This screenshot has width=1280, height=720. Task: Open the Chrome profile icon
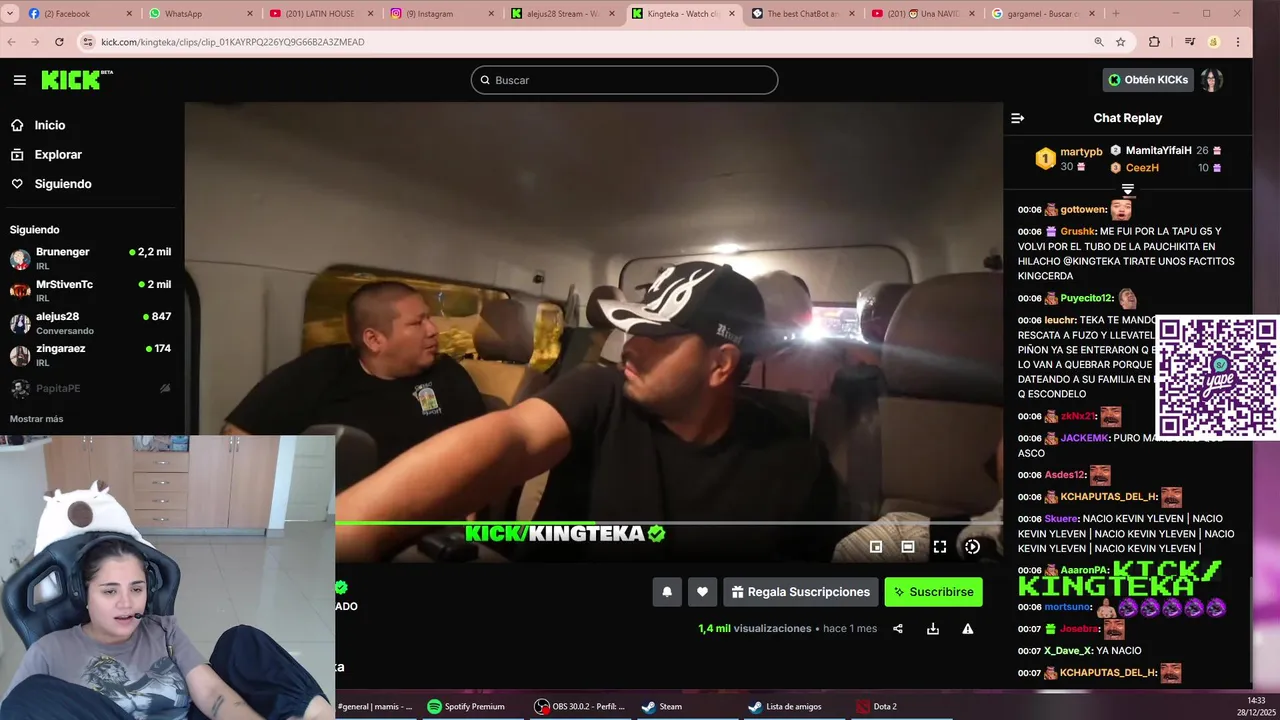pyautogui.click(x=1213, y=42)
